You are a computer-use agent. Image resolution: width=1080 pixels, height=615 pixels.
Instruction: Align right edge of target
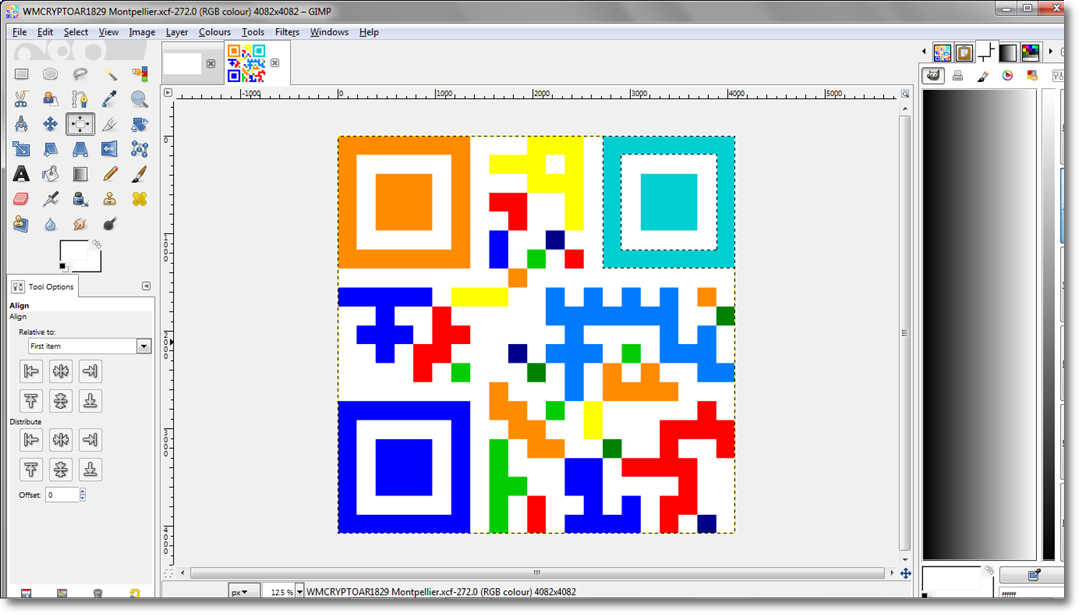click(x=90, y=371)
